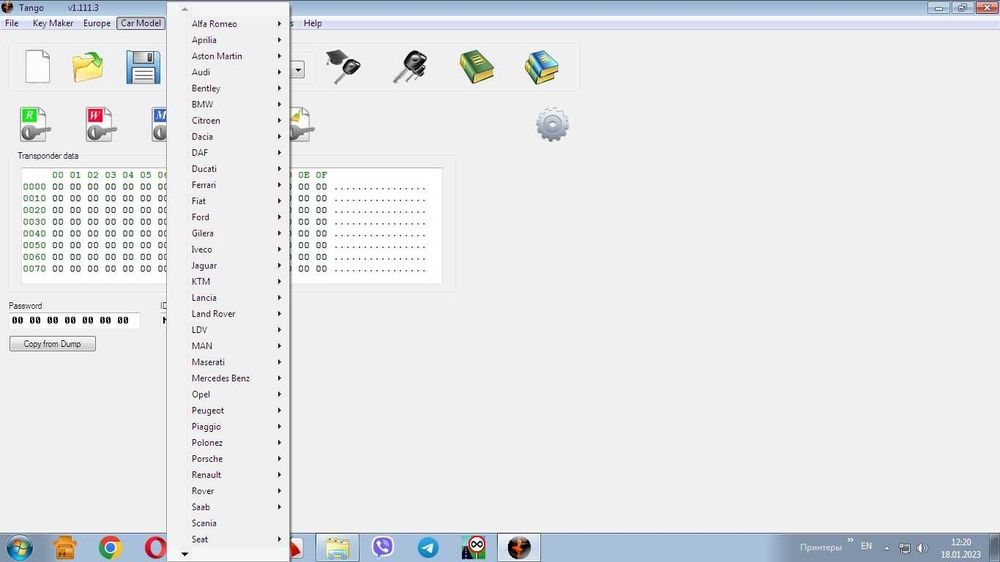The height and width of the screenshot is (562, 1000).
Task: Open Viber from the taskbar
Action: tap(383, 547)
